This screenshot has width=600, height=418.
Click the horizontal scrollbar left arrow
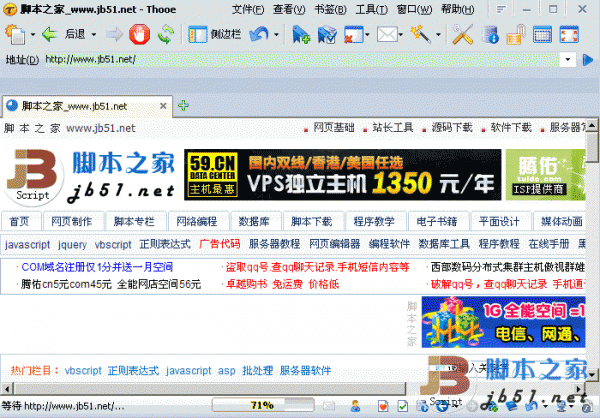click(x=7, y=389)
